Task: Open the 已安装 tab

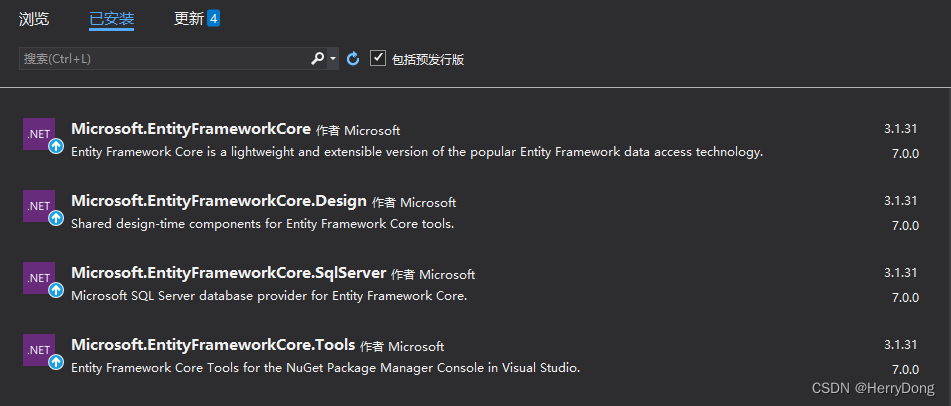Action: (x=112, y=19)
